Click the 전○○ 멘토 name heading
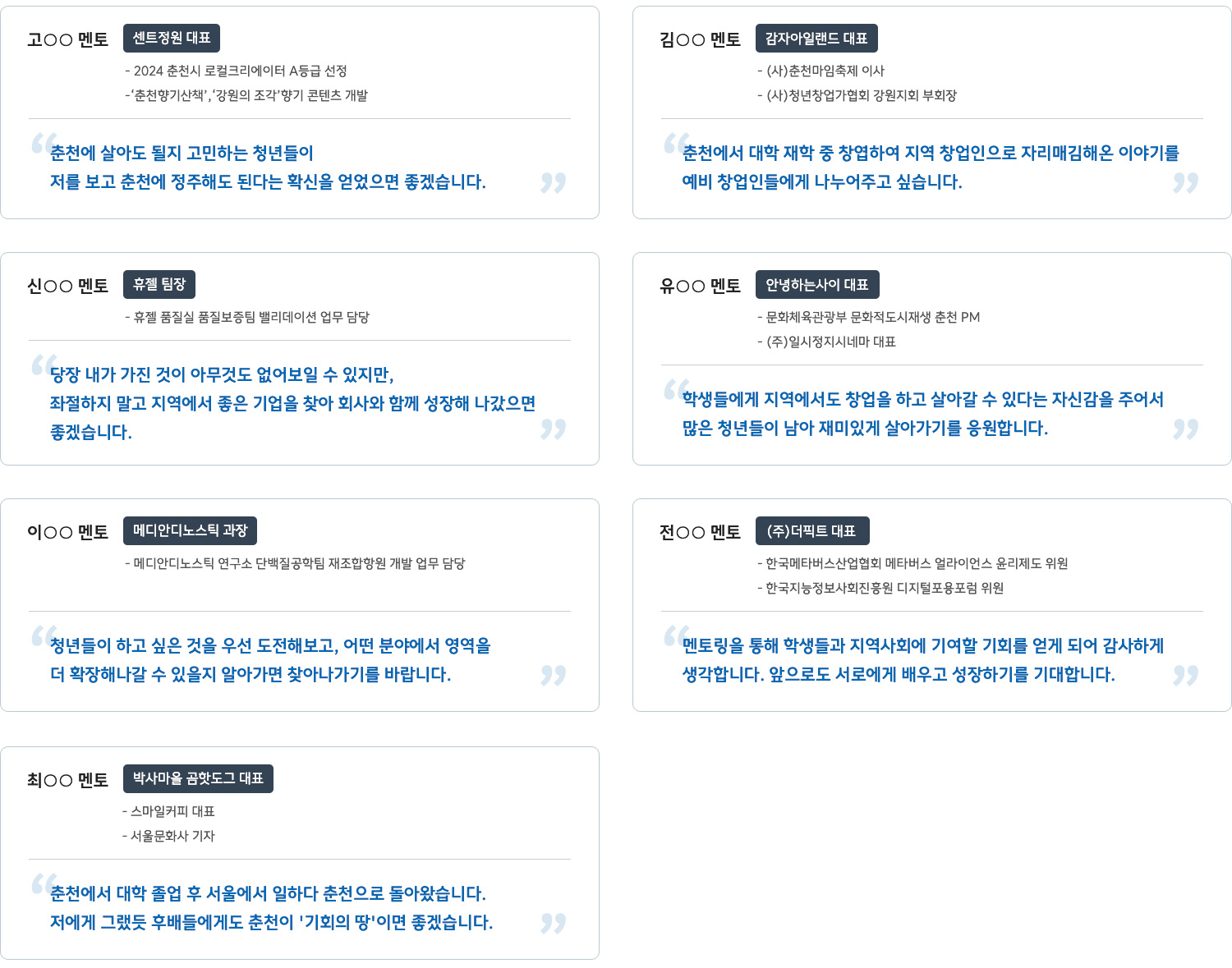 coord(700,532)
